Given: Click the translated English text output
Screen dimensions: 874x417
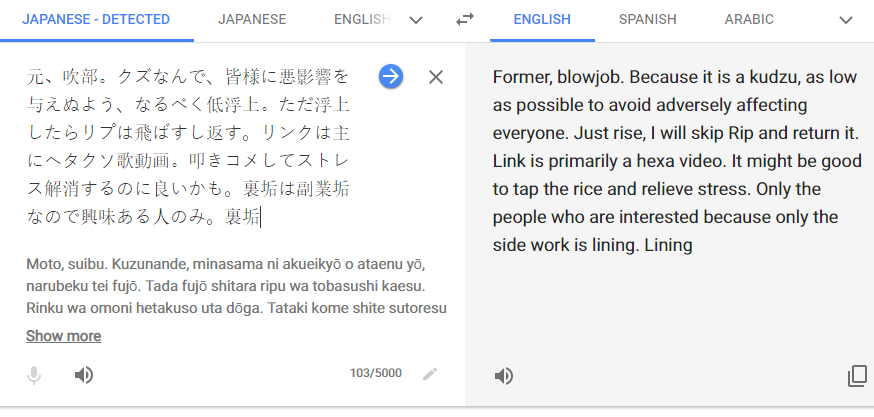Looking at the screenshot, I should coord(677,161).
